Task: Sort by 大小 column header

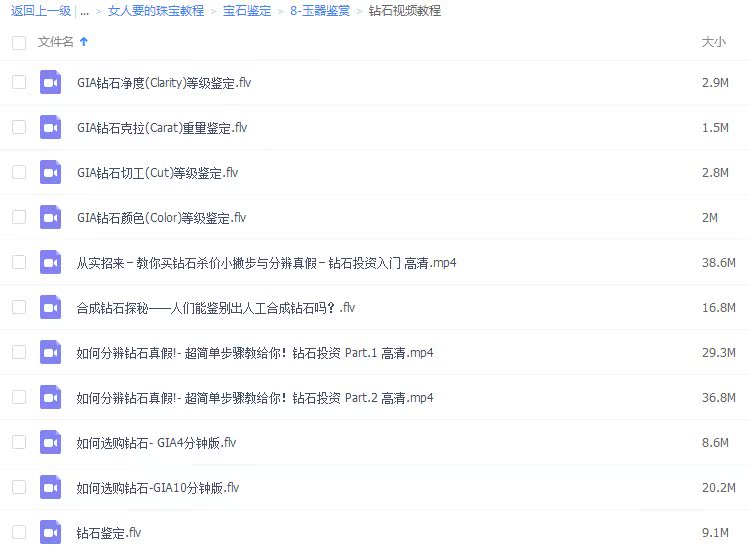Action: point(714,42)
